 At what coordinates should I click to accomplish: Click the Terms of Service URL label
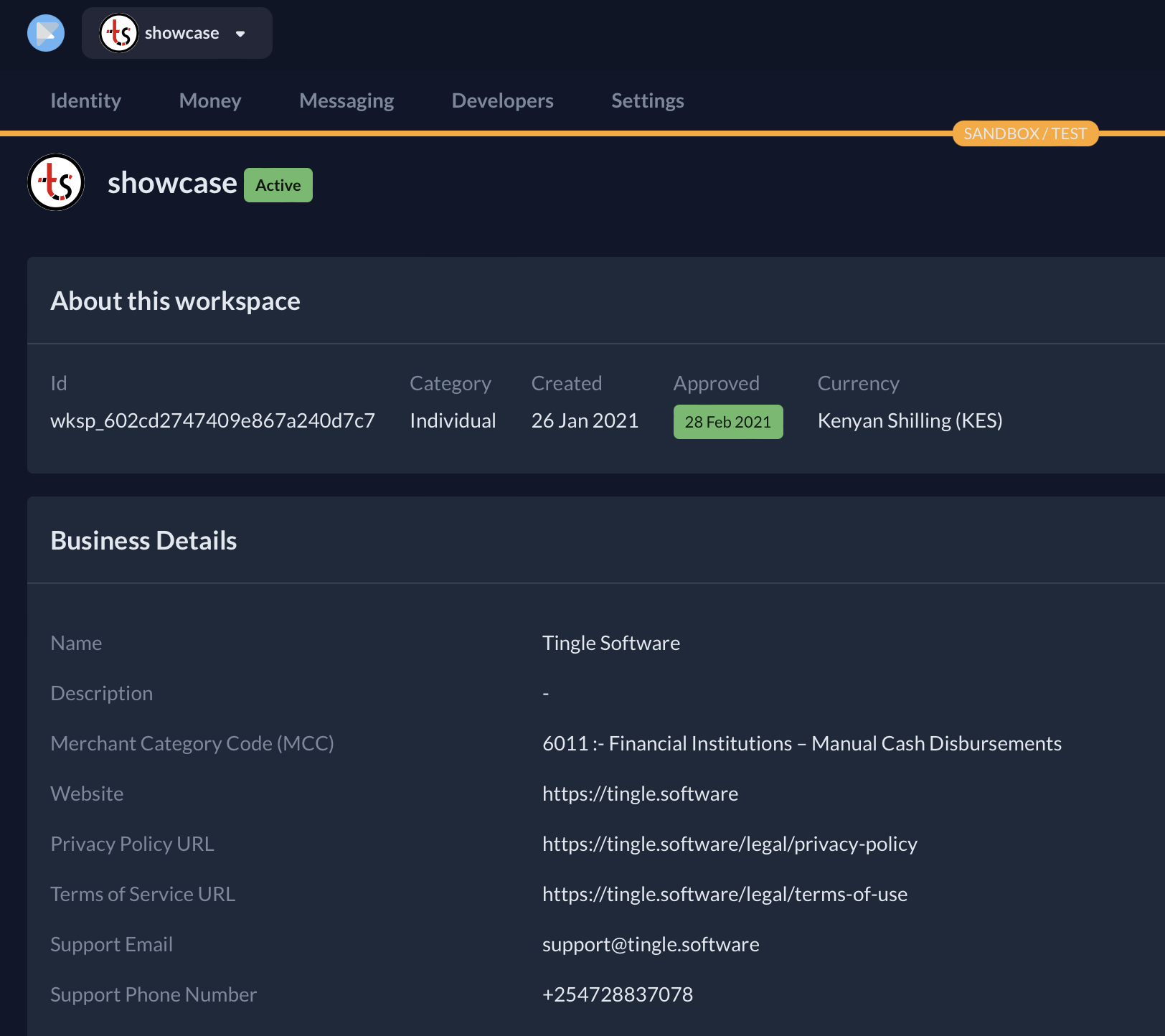coord(143,894)
